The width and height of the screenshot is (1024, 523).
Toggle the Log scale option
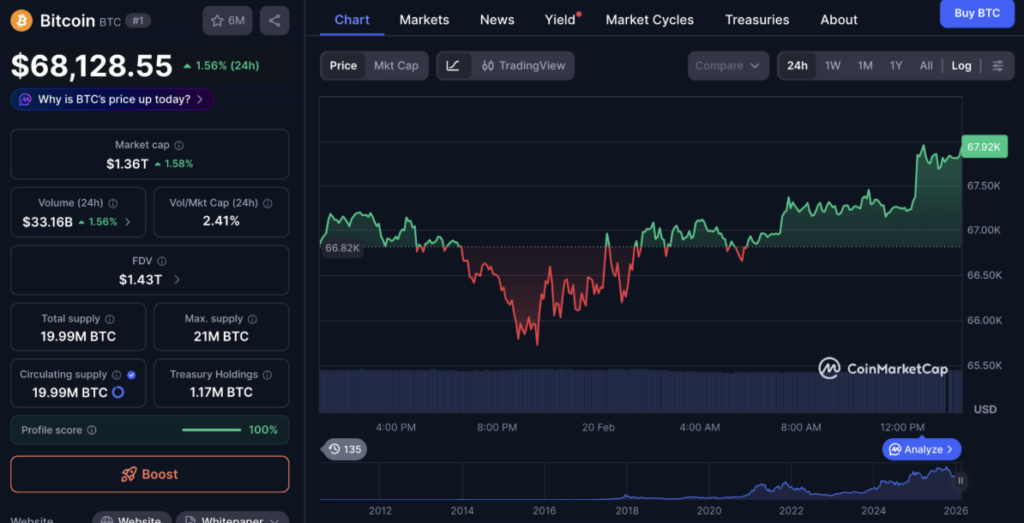(960, 66)
